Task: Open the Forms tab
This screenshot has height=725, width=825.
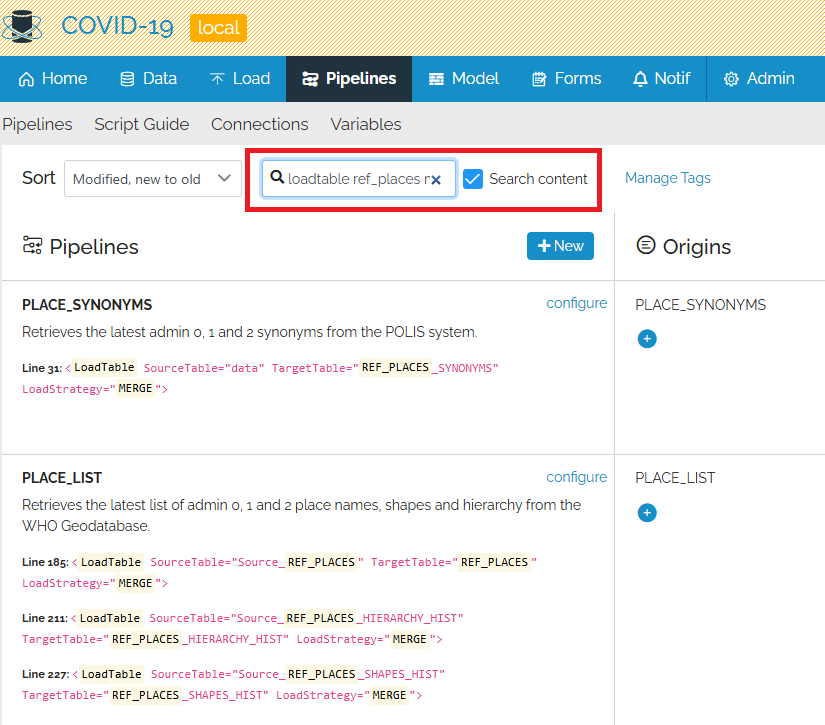Action: pyautogui.click(x=567, y=79)
